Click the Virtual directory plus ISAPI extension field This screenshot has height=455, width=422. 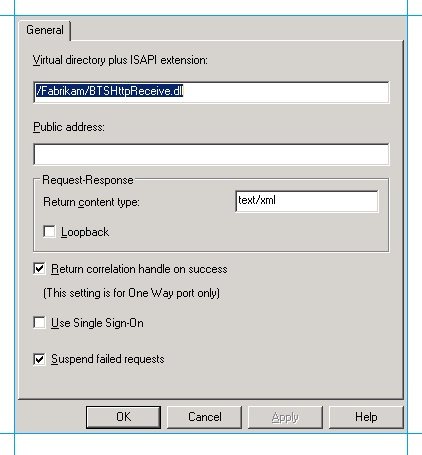tap(211, 92)
